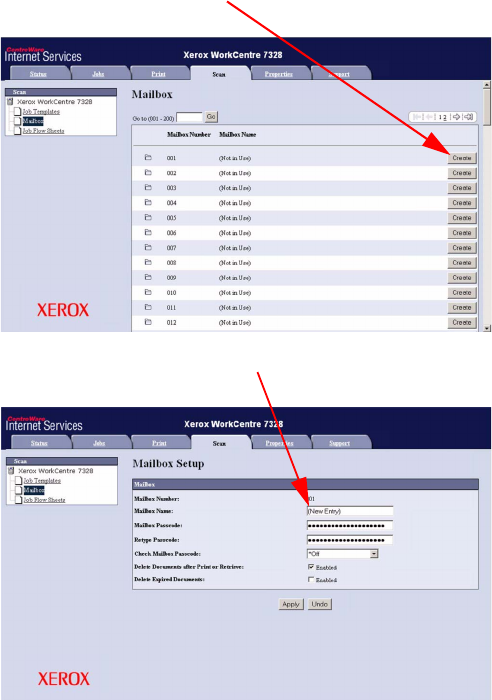The image size is (492, 700).
Task: Click the folder icon for mailbox 008
Action: 148,262
